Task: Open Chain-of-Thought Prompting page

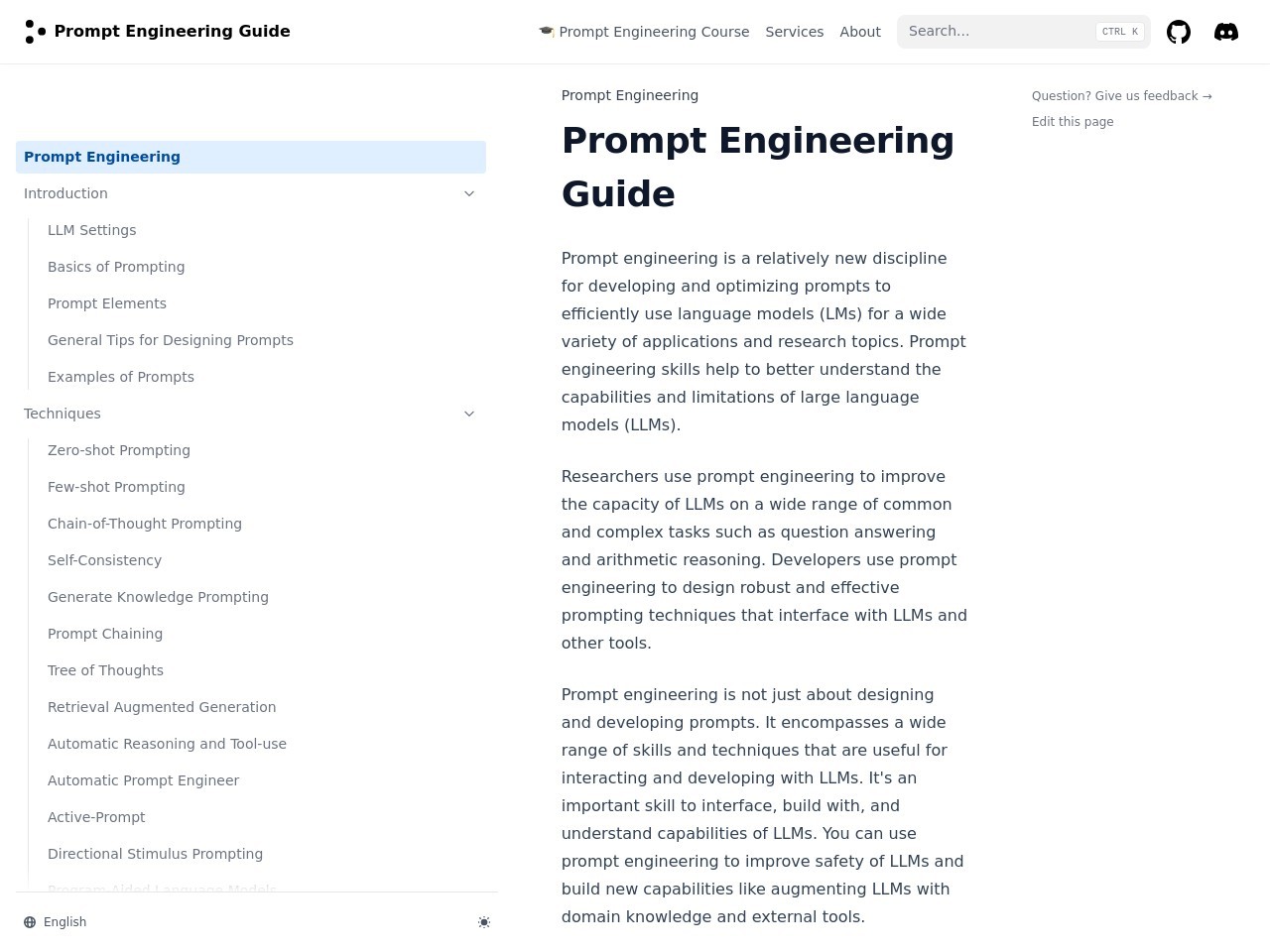Action: (145, 524)
